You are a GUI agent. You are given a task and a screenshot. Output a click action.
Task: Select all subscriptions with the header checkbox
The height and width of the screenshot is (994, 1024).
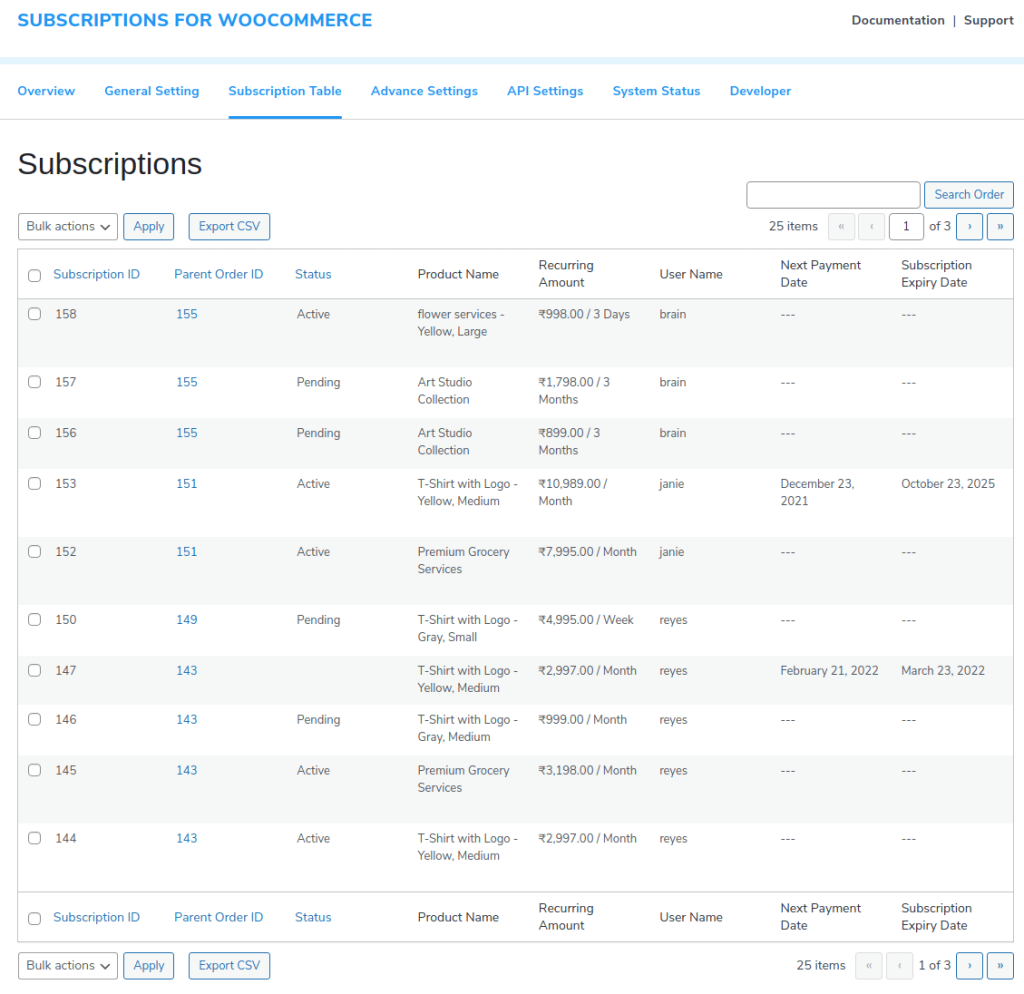point(34,274)
